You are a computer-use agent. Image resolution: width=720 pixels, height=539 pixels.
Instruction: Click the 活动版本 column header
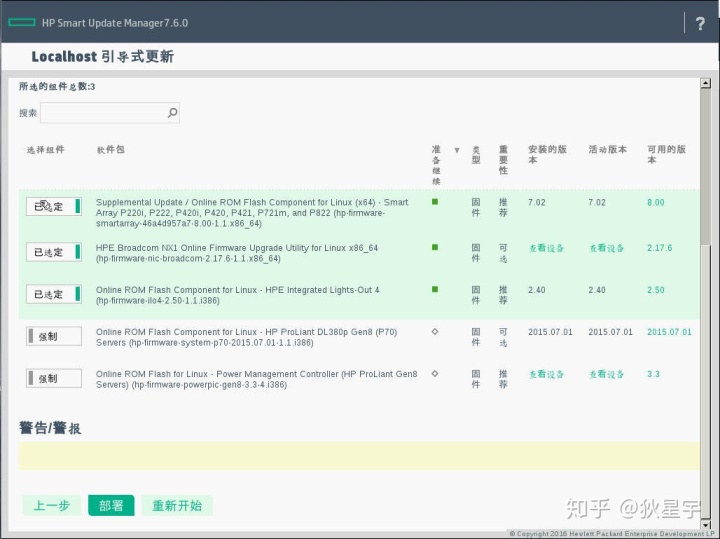tap(608, 149)
